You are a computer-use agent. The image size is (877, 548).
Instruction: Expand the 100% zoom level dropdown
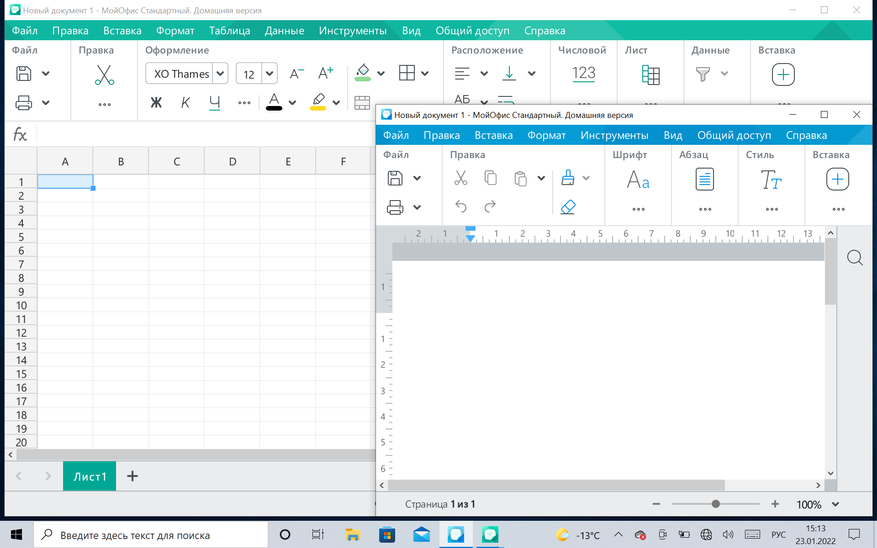pyautogui.click(x=835, y=505)
